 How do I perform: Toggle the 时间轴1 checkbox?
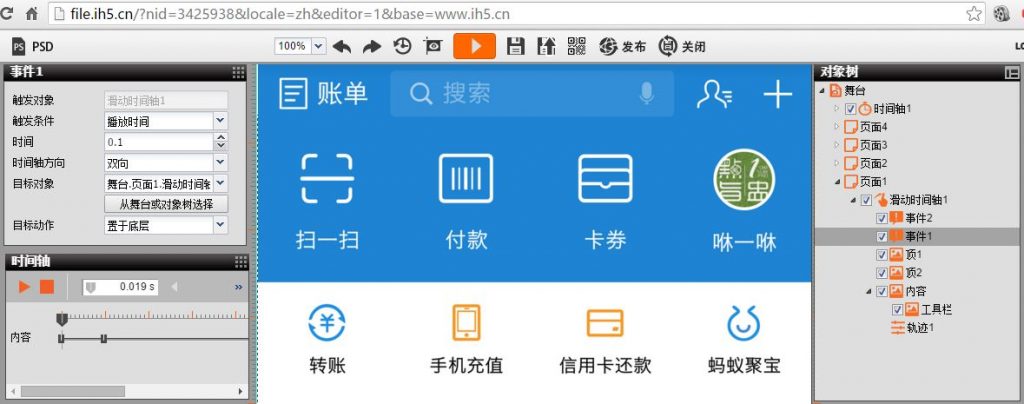pyautogui.click(x=850, y=108)
